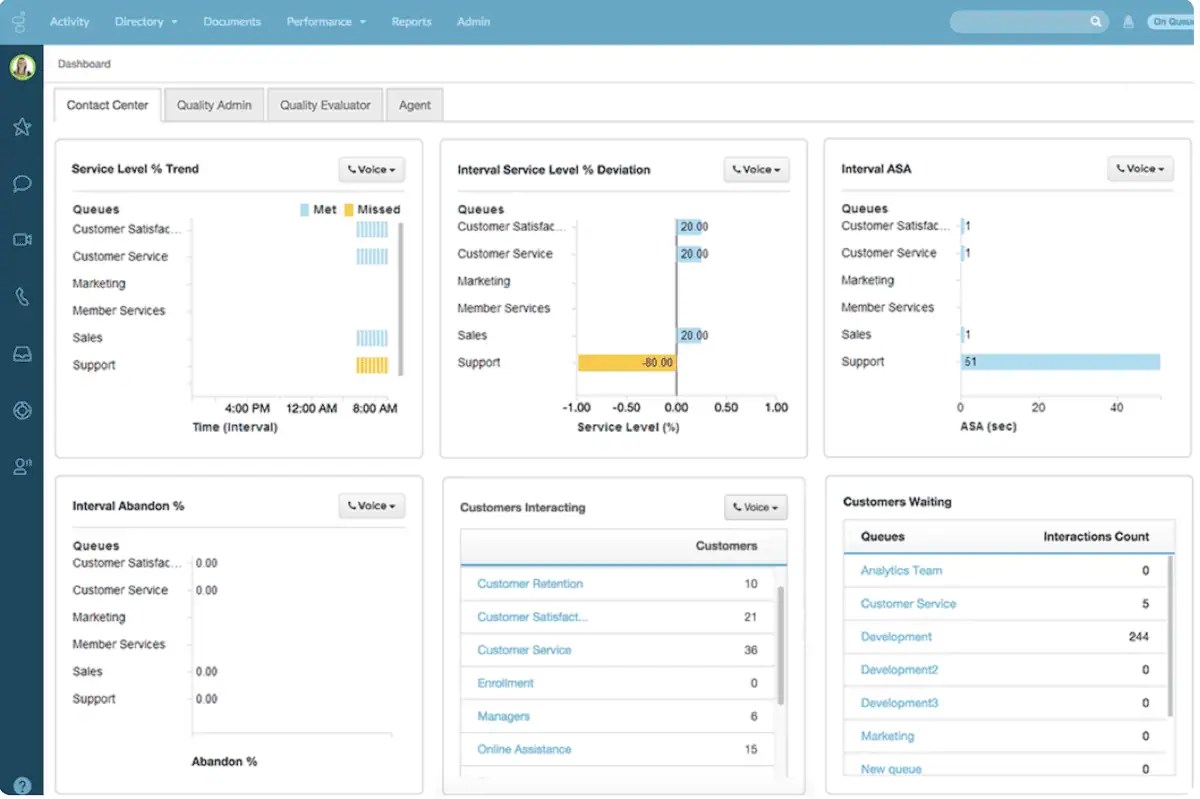The width and height of the screenshot is (1200, 799).
Task: Click the search magnifier in the top bar
Action: click(x=1094, y=20)
